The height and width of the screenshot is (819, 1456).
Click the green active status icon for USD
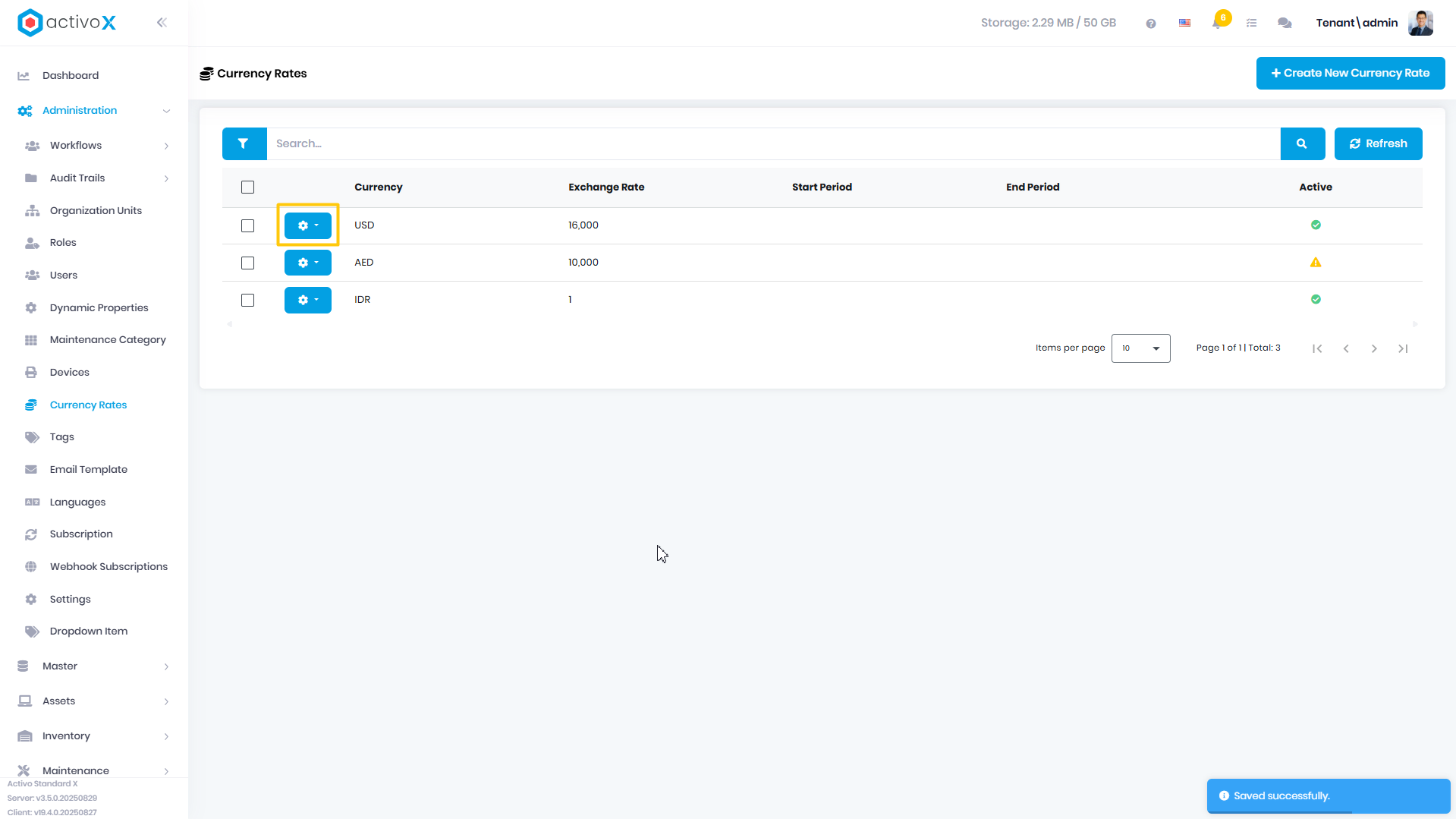coord(1316,225)
